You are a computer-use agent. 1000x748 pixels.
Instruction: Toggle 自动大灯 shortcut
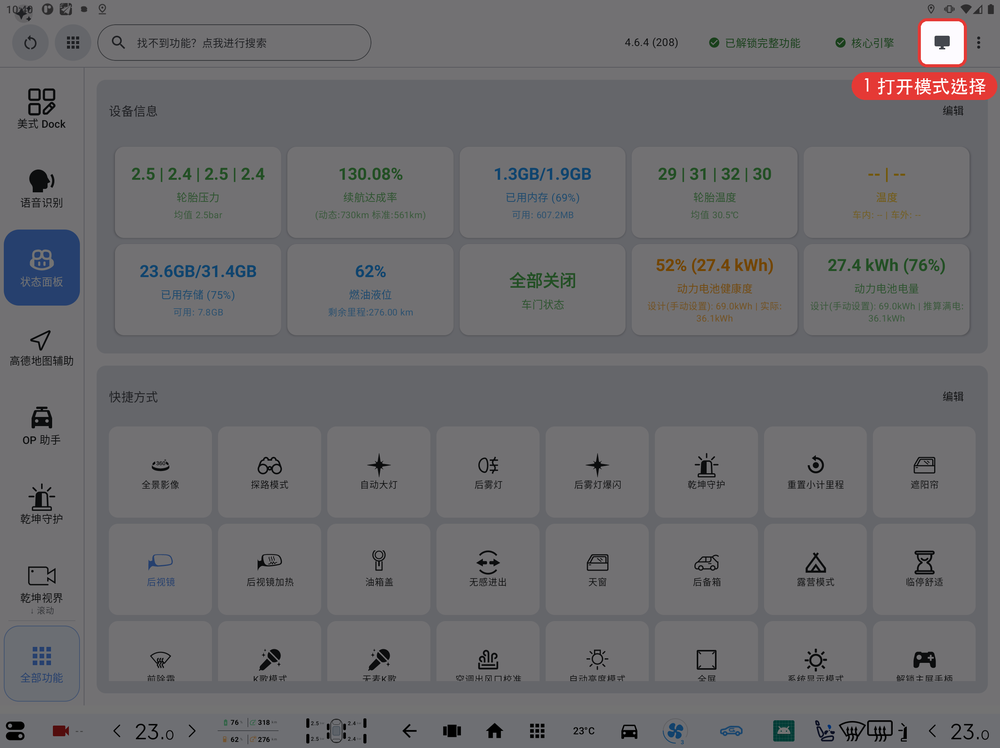point(379,472)
